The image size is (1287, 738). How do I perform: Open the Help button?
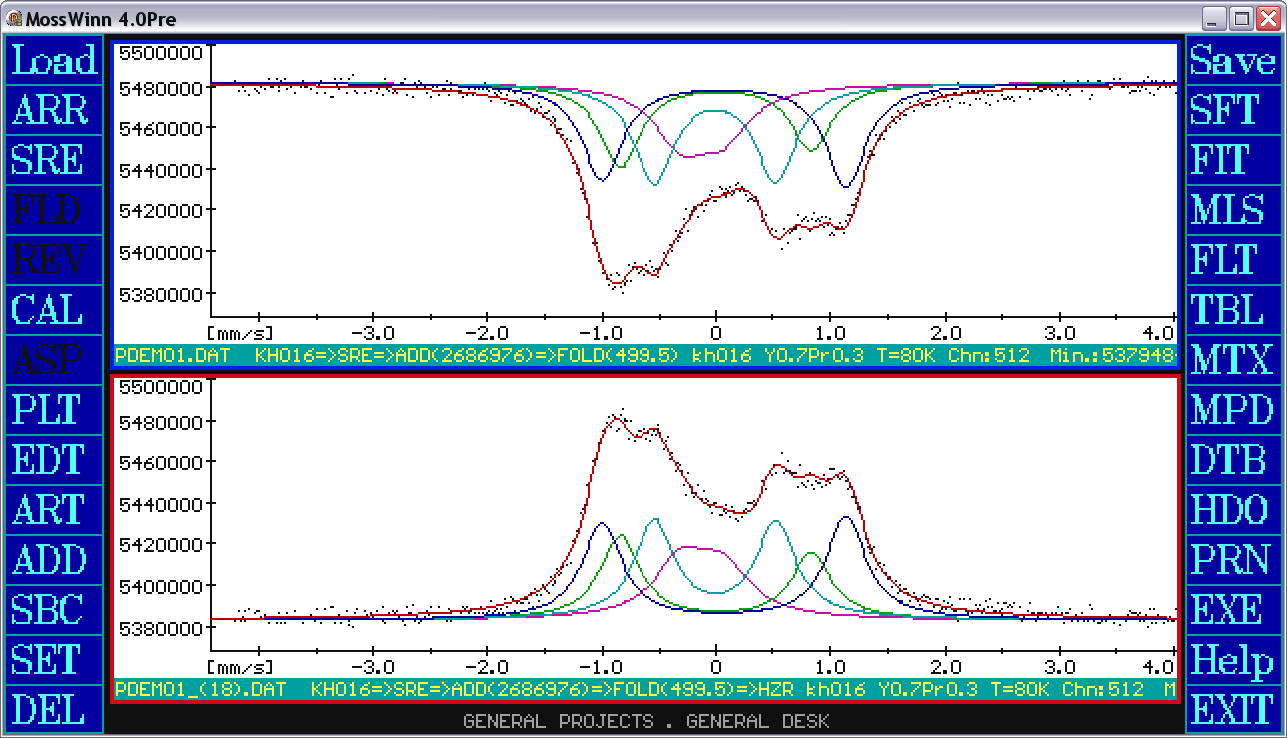1232,660
